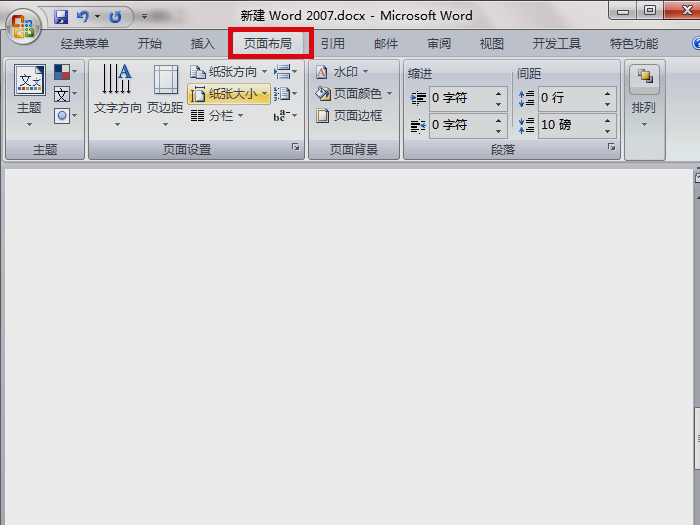
Task: Click the vertical scrollbar thumb
Action: 697,438
